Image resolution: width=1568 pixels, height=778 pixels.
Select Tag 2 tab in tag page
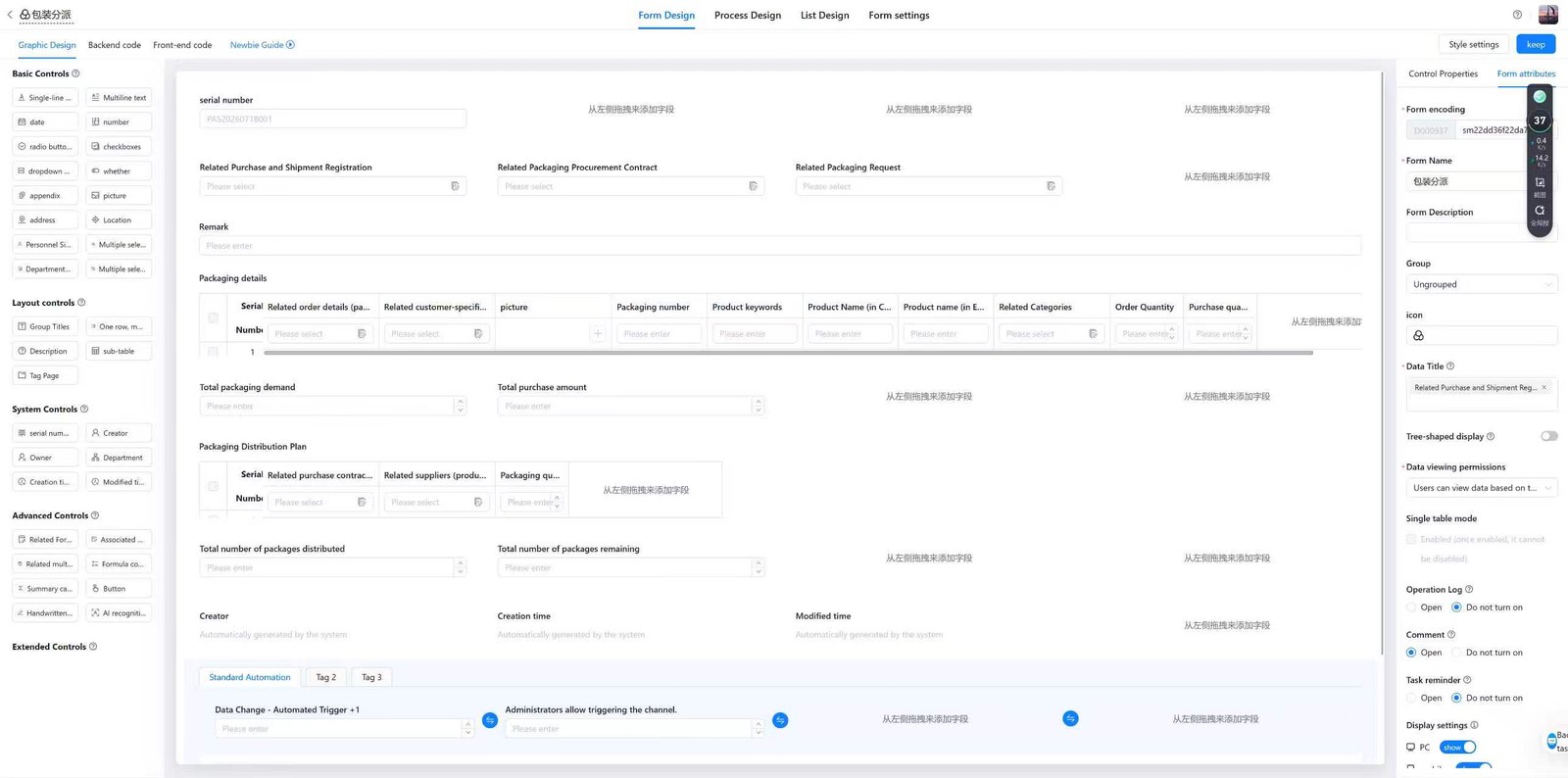[326, 677]
